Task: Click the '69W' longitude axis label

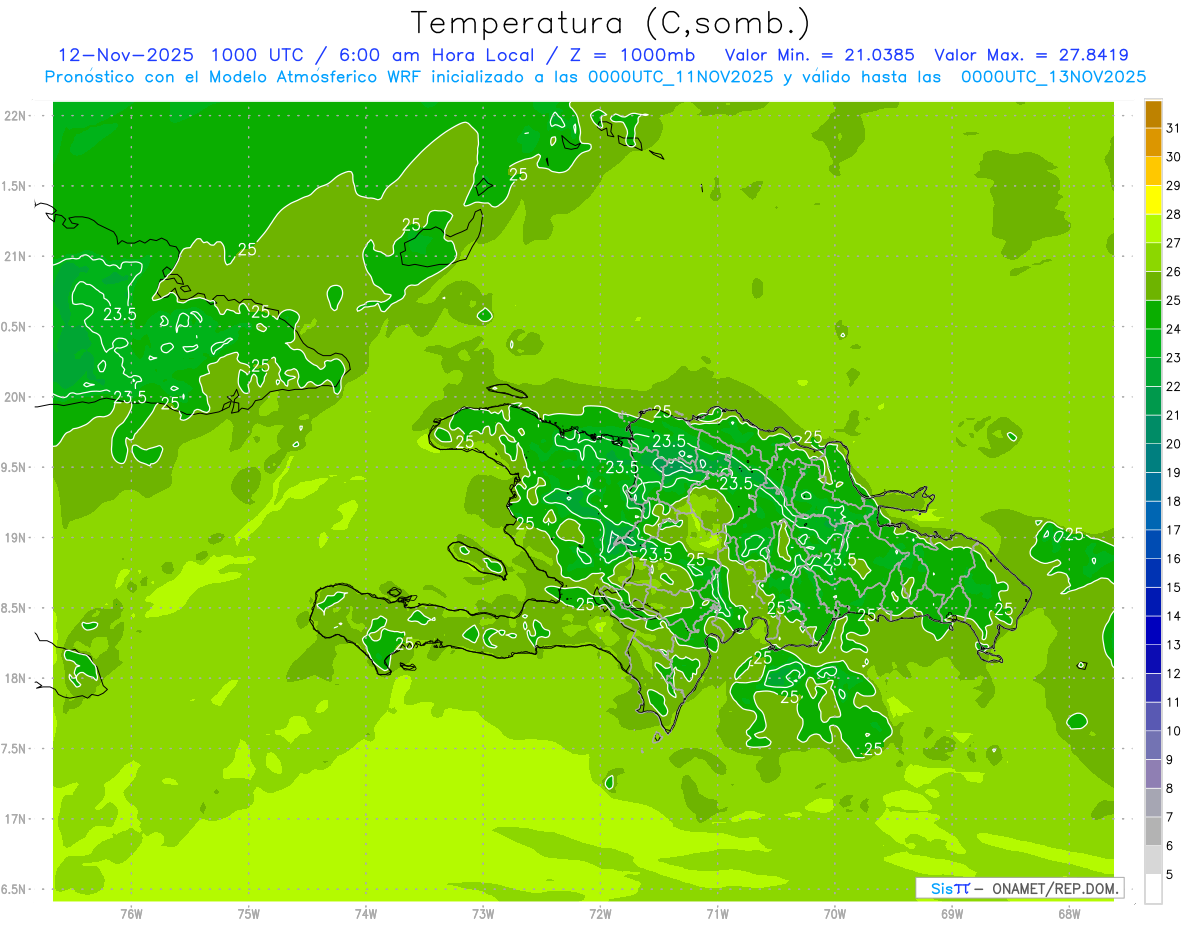Action: tap(952, 913)
